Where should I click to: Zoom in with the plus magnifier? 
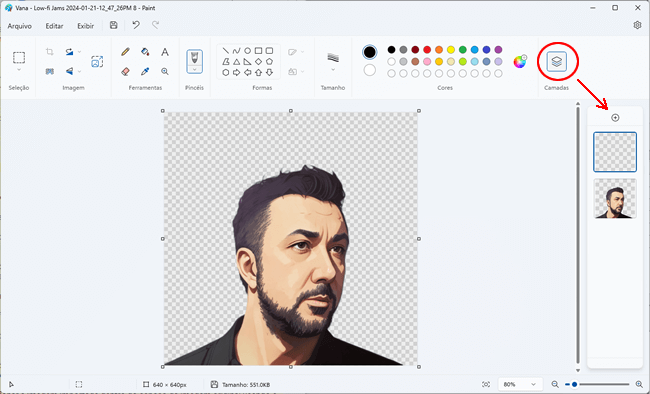point(639,384)
